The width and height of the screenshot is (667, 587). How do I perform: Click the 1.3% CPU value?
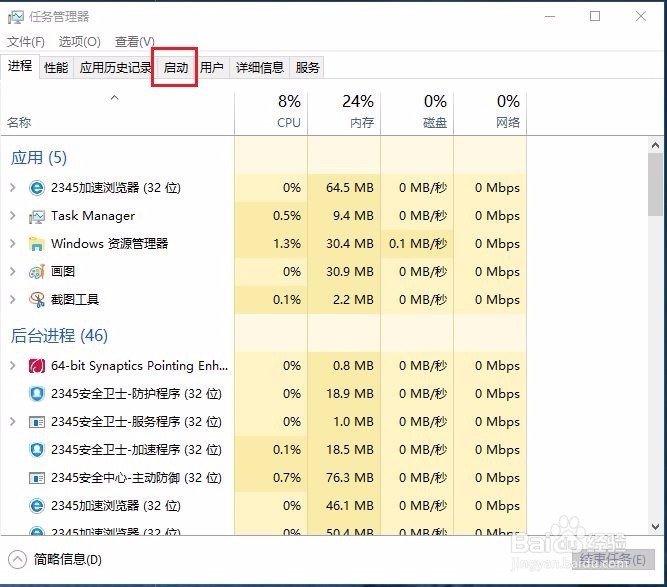tap(287, 244)
